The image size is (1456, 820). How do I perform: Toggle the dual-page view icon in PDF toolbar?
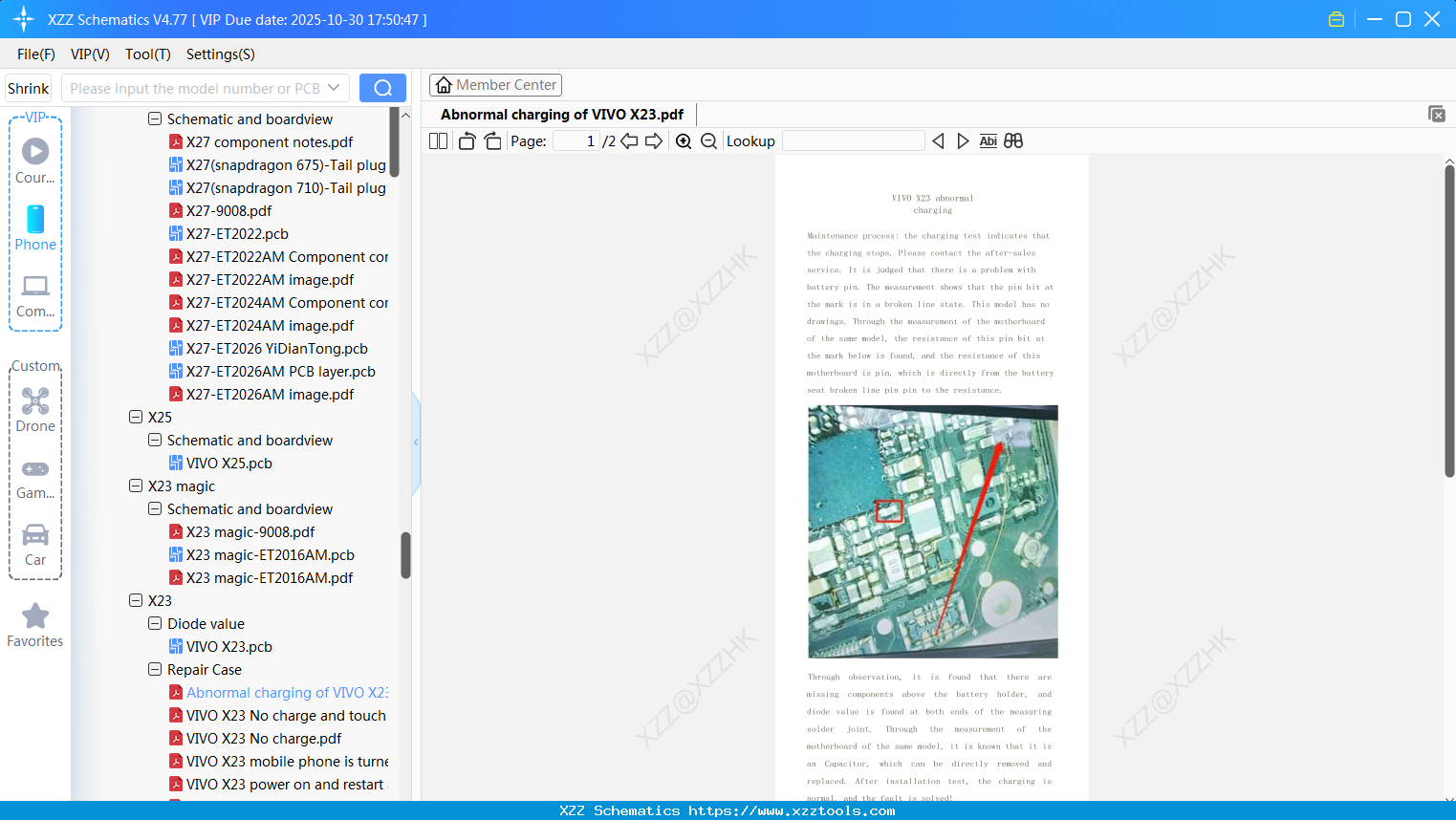tap(439, 141)
